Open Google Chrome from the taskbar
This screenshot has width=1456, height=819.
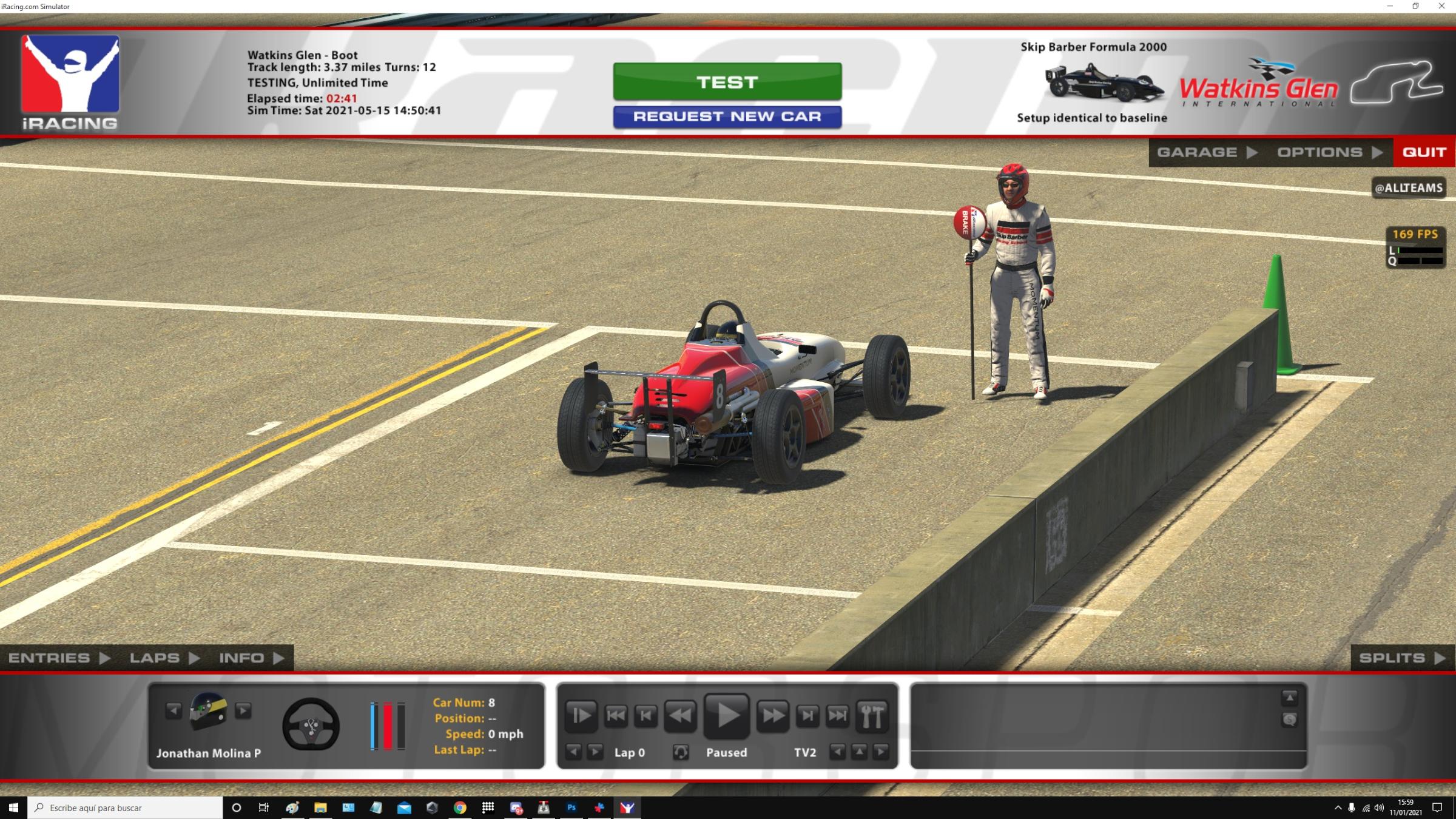[x=459, y=807]
